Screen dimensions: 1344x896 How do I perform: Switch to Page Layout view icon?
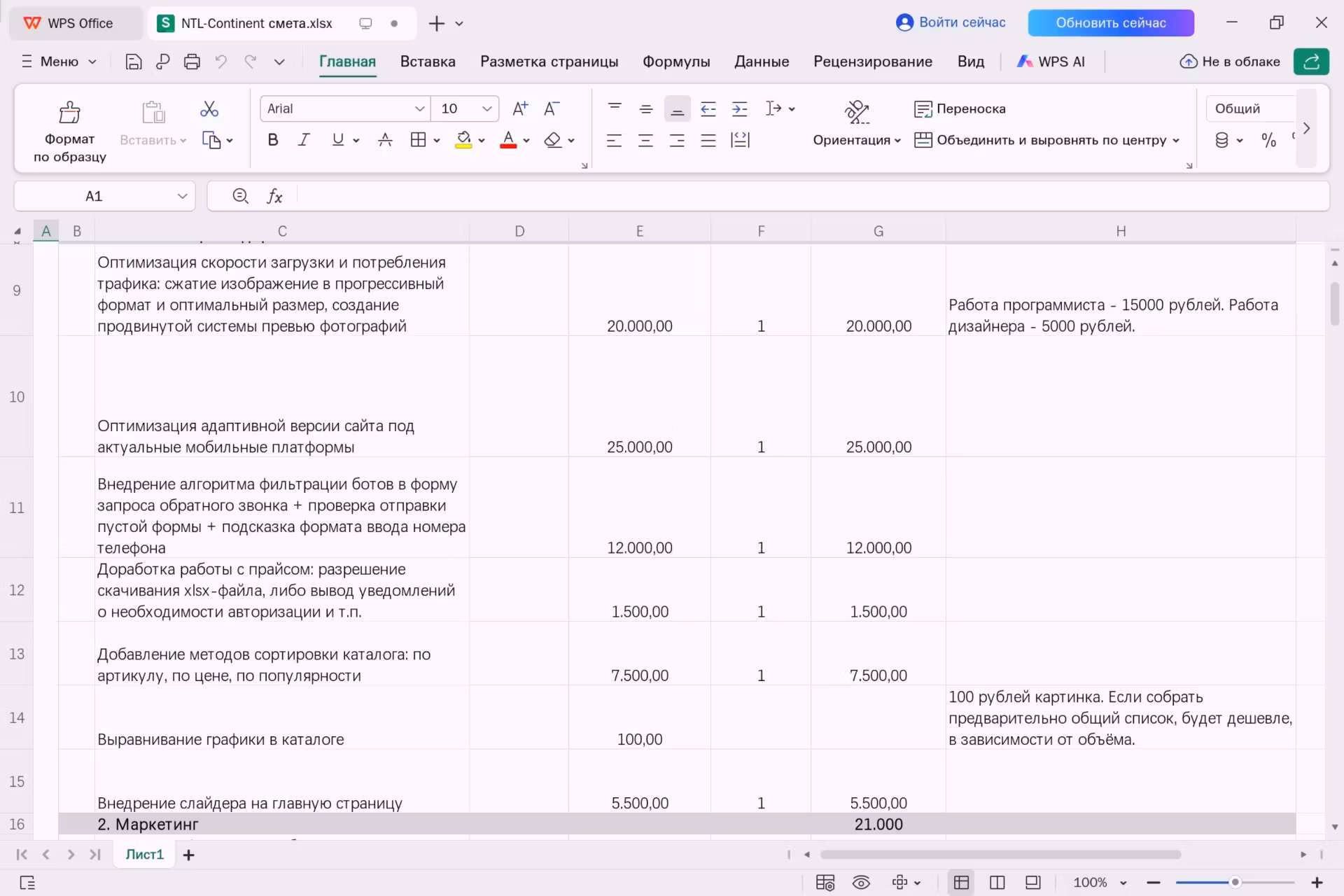997,883
